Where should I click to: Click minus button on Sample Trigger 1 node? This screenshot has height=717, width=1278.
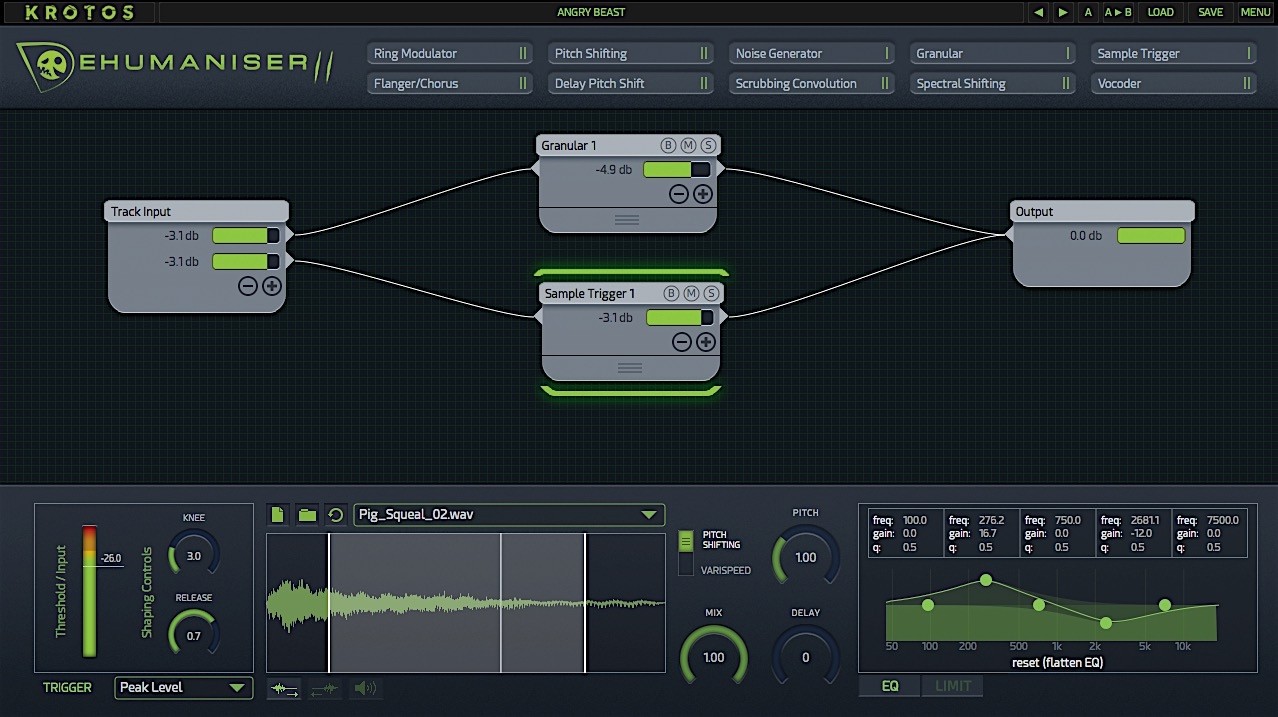point(682,342)
